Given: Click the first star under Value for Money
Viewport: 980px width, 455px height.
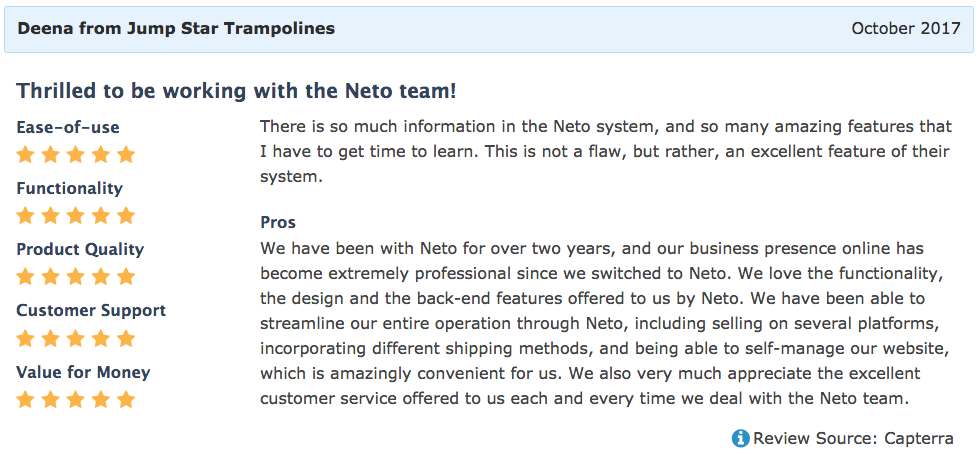Looking at the screenshot, I should [x=25, y=399].
